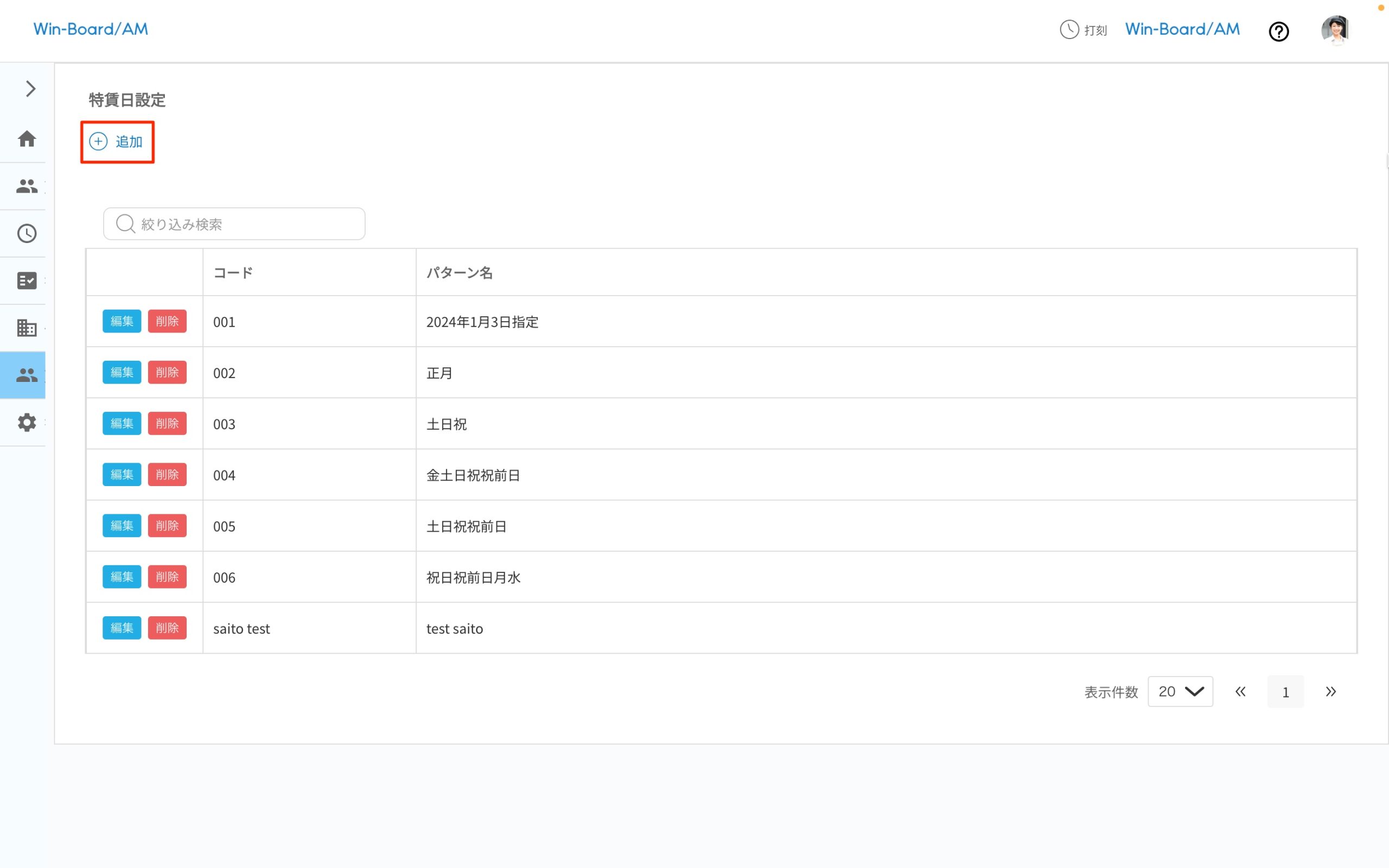This screenshot has width=1389, height=868.
Task: Select the staff management people icon
Action: point(26,186)
